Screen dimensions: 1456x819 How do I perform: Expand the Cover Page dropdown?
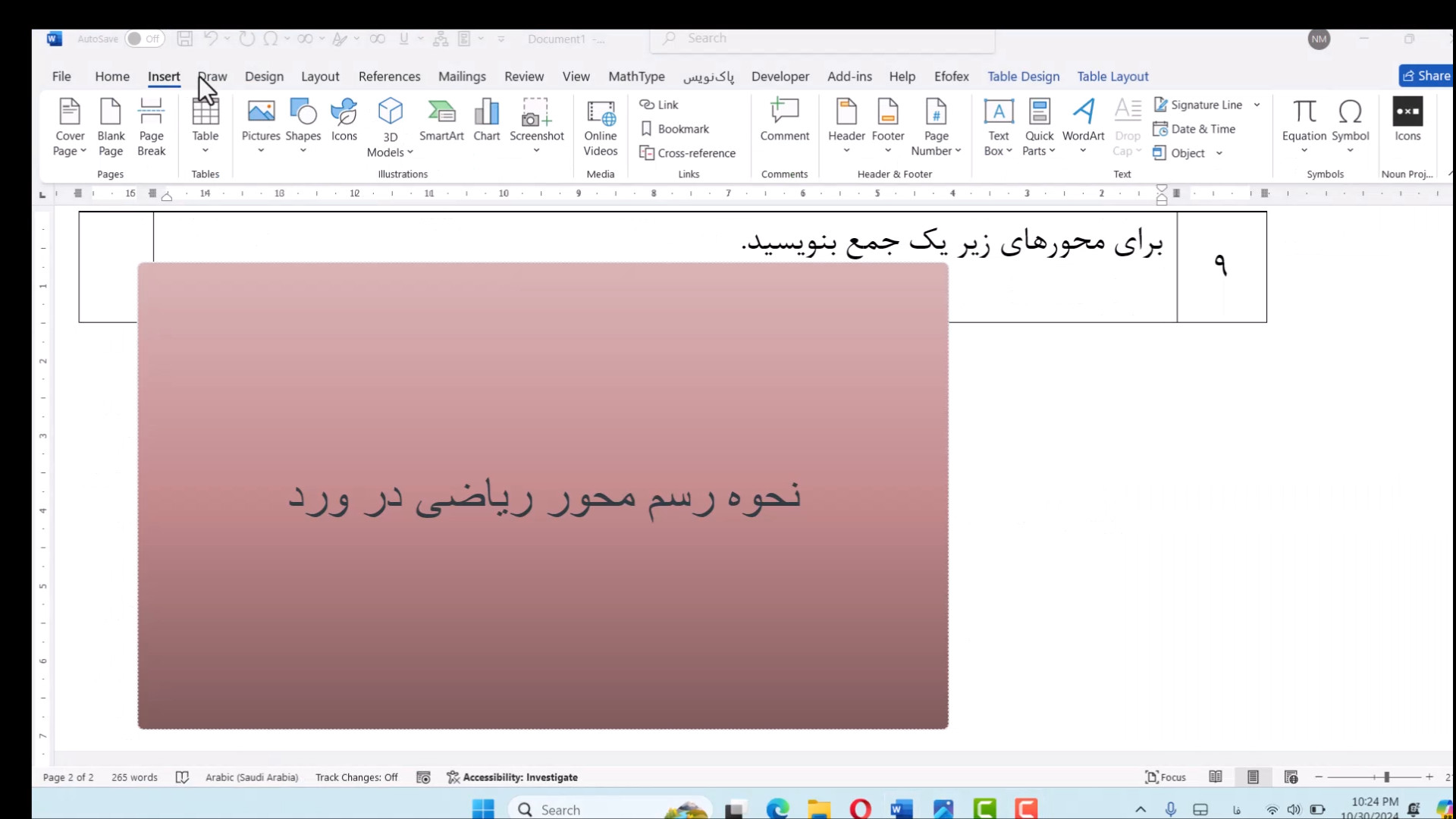pos(83,151)
